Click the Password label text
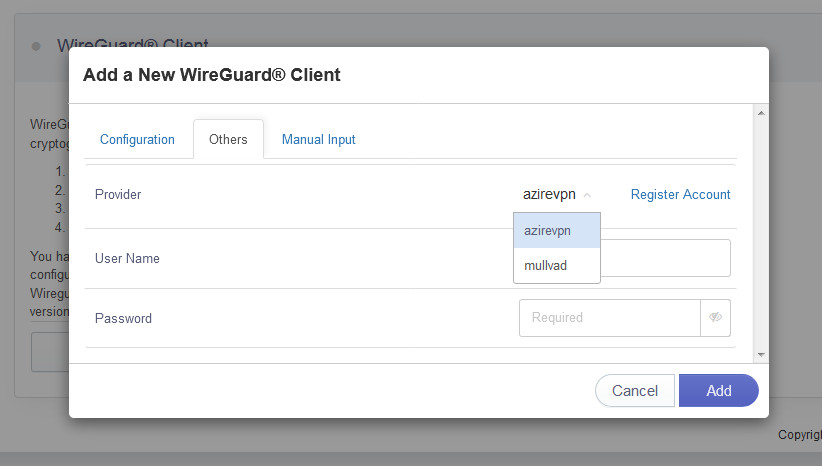This screenshot has width=822, height=466. [123, 318]
